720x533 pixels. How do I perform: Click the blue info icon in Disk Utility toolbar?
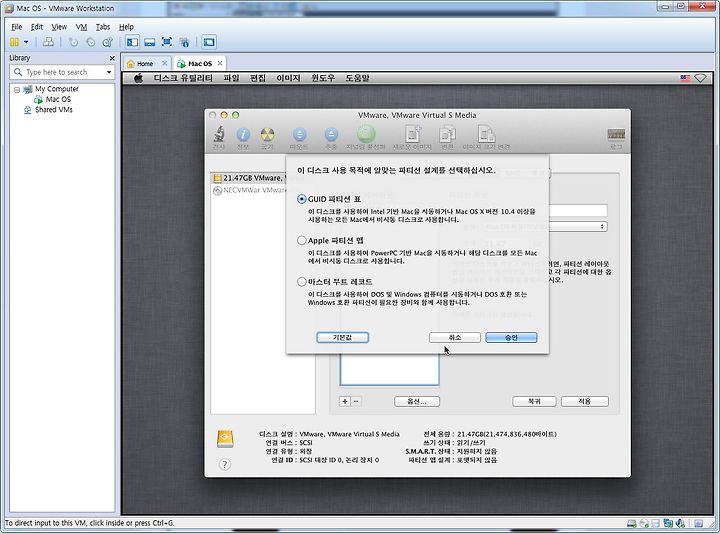[242, 137]
